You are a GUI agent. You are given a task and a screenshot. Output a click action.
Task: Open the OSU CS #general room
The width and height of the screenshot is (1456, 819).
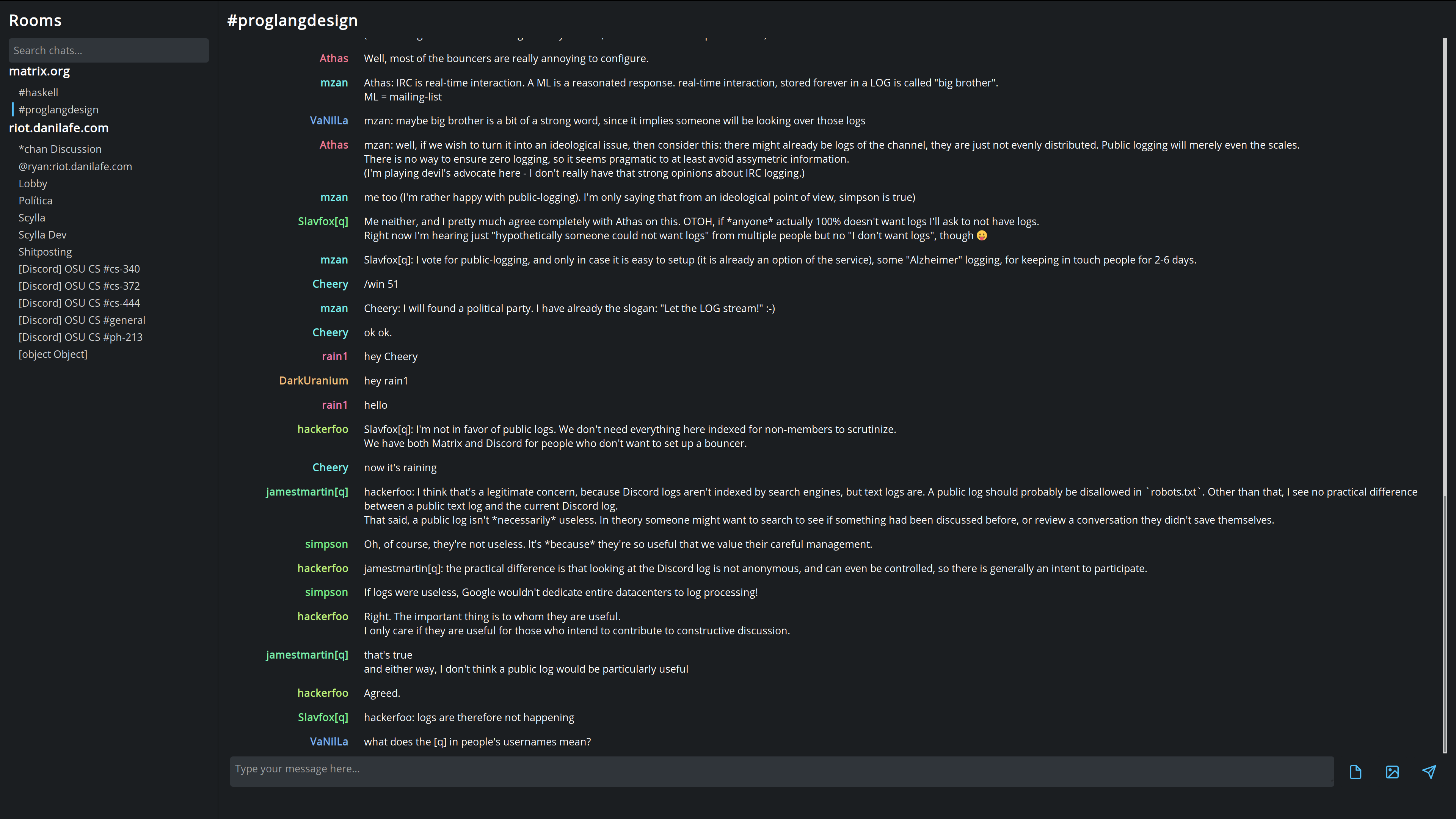click(x=82, y=320)
